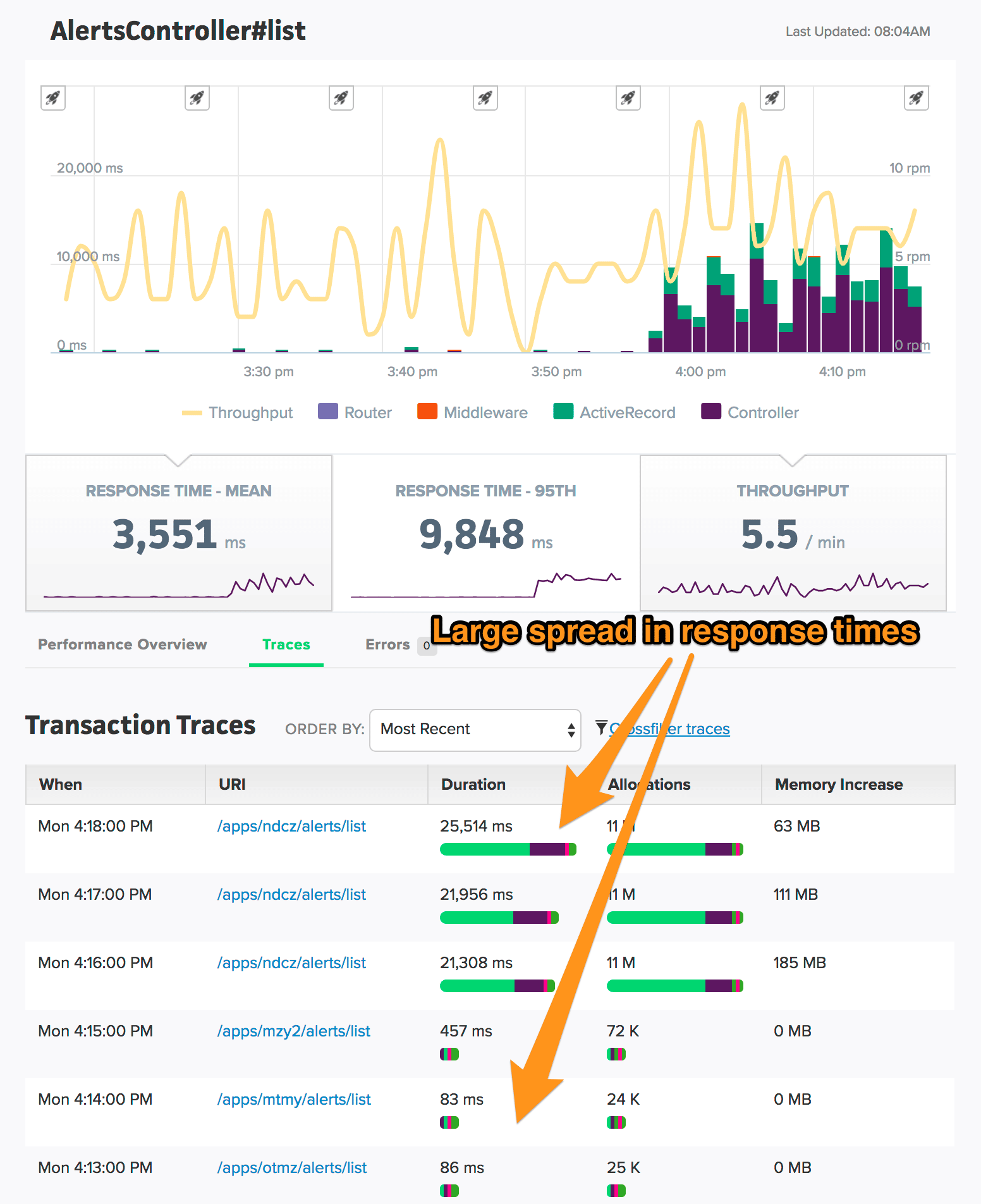The image size is (981, 1204).
Task: Click the rocket marker between 4:00 and 4:10
Action: (x=772, y=98)
